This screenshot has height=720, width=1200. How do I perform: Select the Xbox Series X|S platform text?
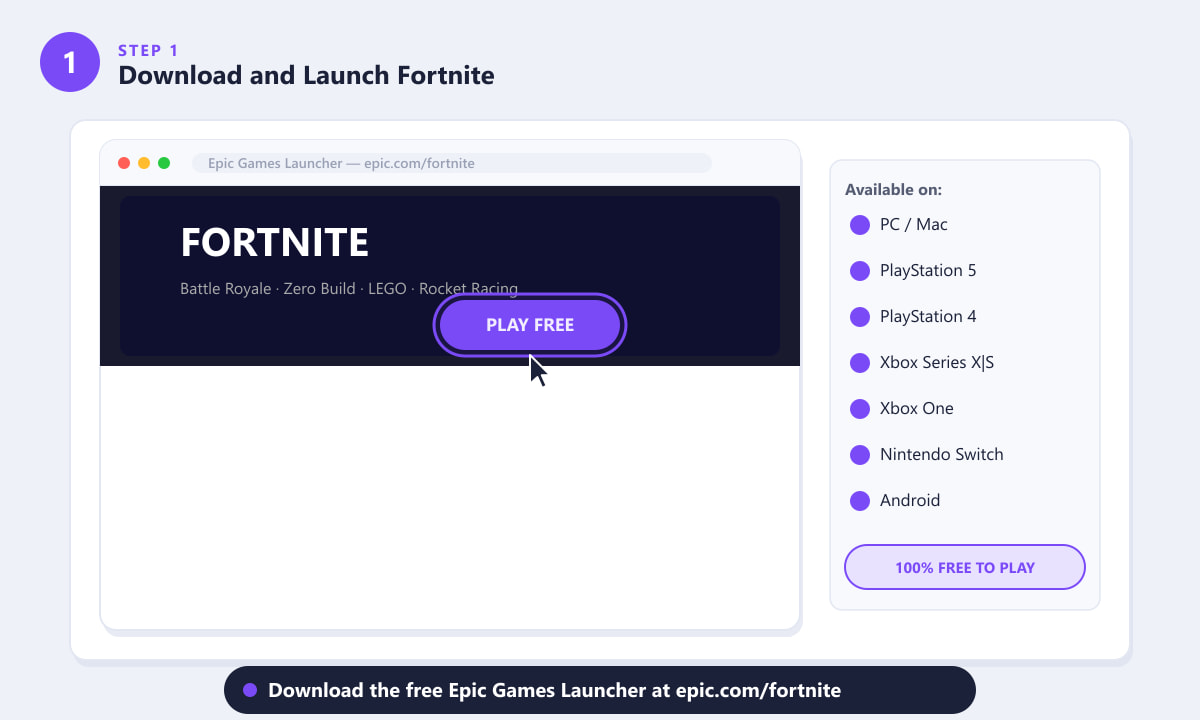coord(937,362)
